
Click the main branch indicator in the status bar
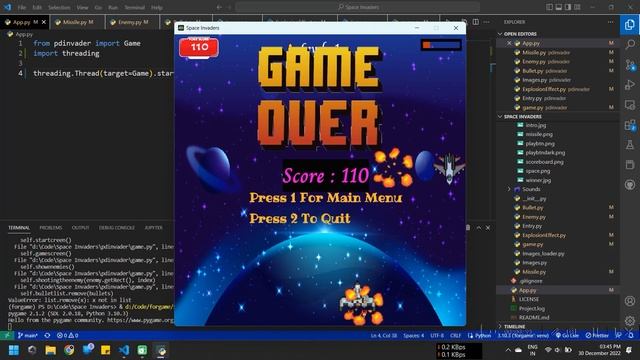[28, 335]
